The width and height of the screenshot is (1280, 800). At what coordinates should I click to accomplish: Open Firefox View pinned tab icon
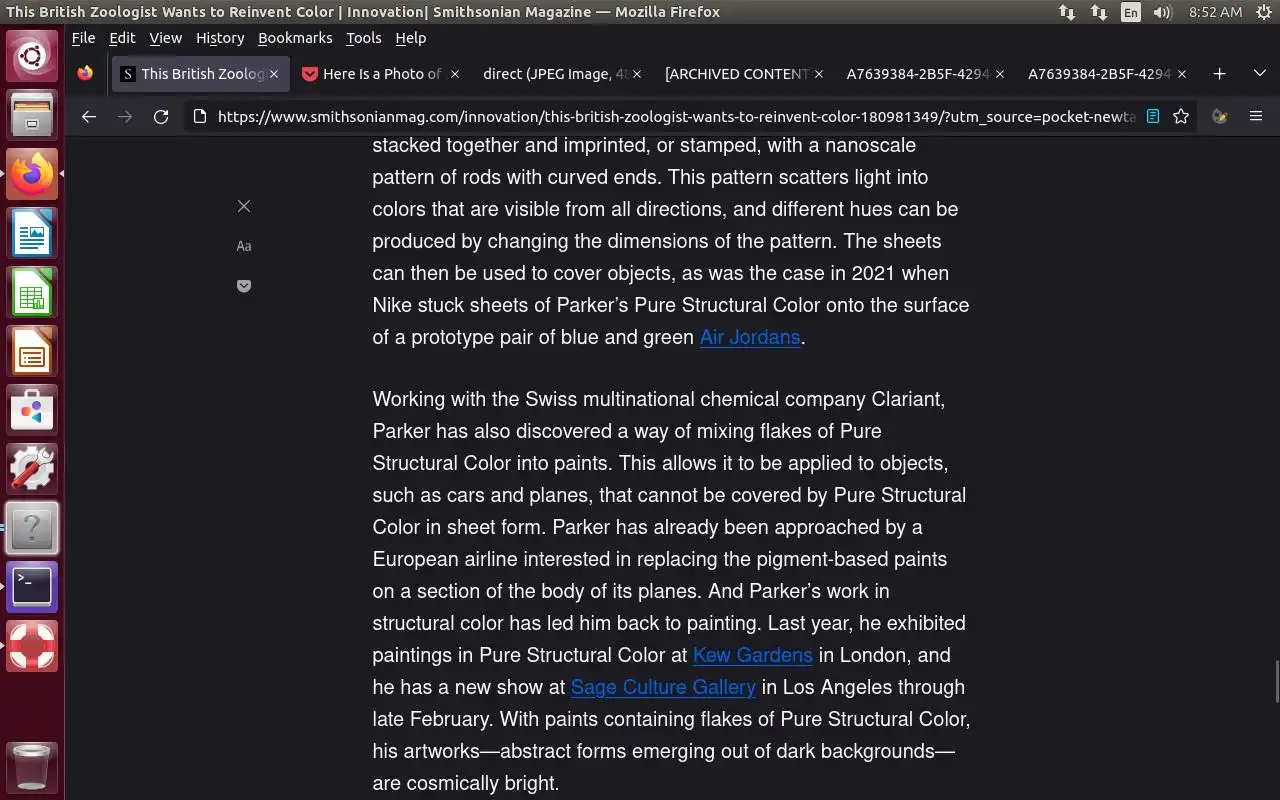pyautogui.click(x=85, y=74)
